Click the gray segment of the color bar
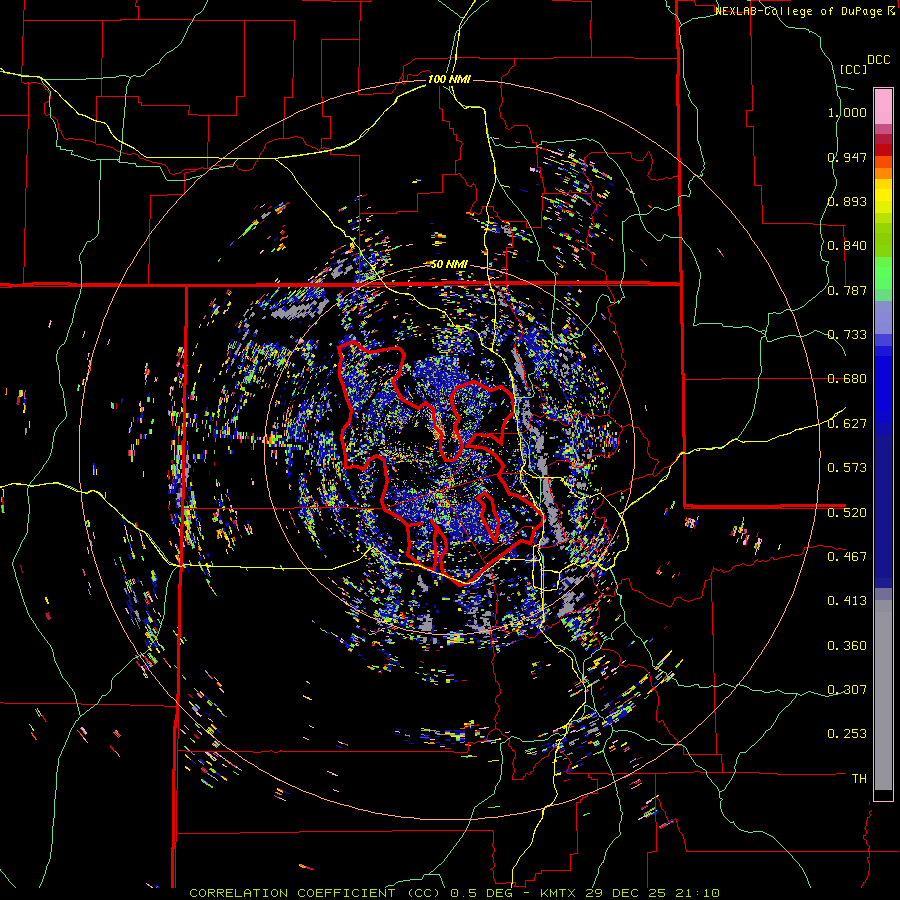 (883, 695)
